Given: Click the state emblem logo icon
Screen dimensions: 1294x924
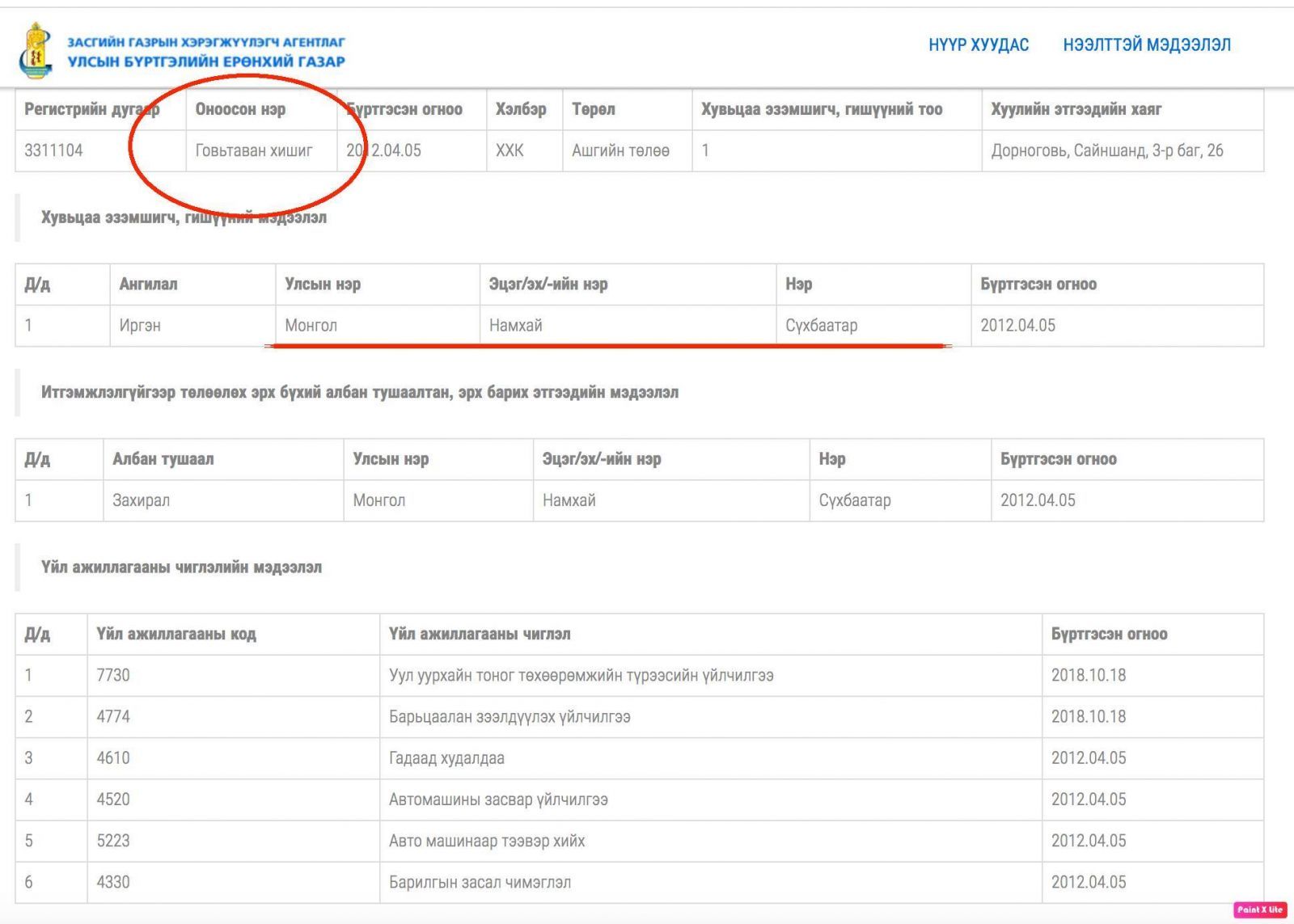Looking at the screenshot, I should [36, 51].
